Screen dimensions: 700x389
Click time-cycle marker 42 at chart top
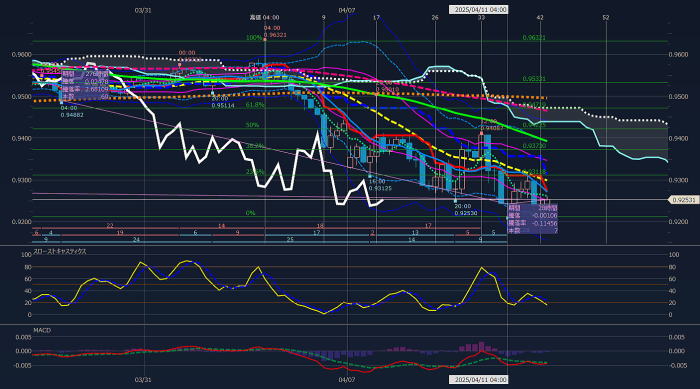540,17
